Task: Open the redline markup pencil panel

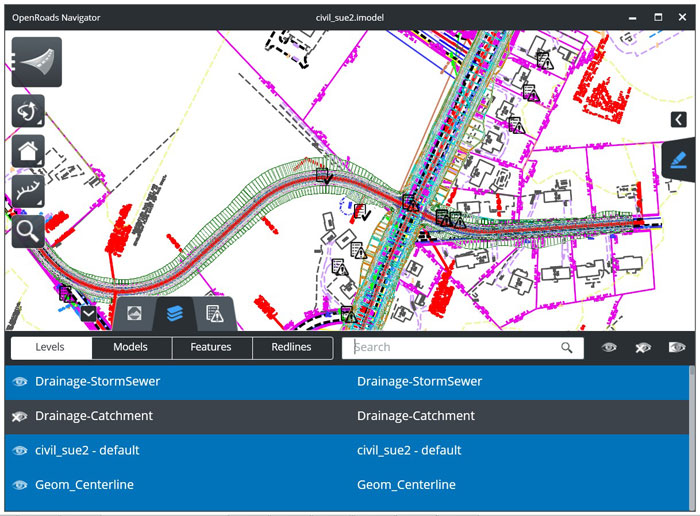Action: tap(679, 159)
